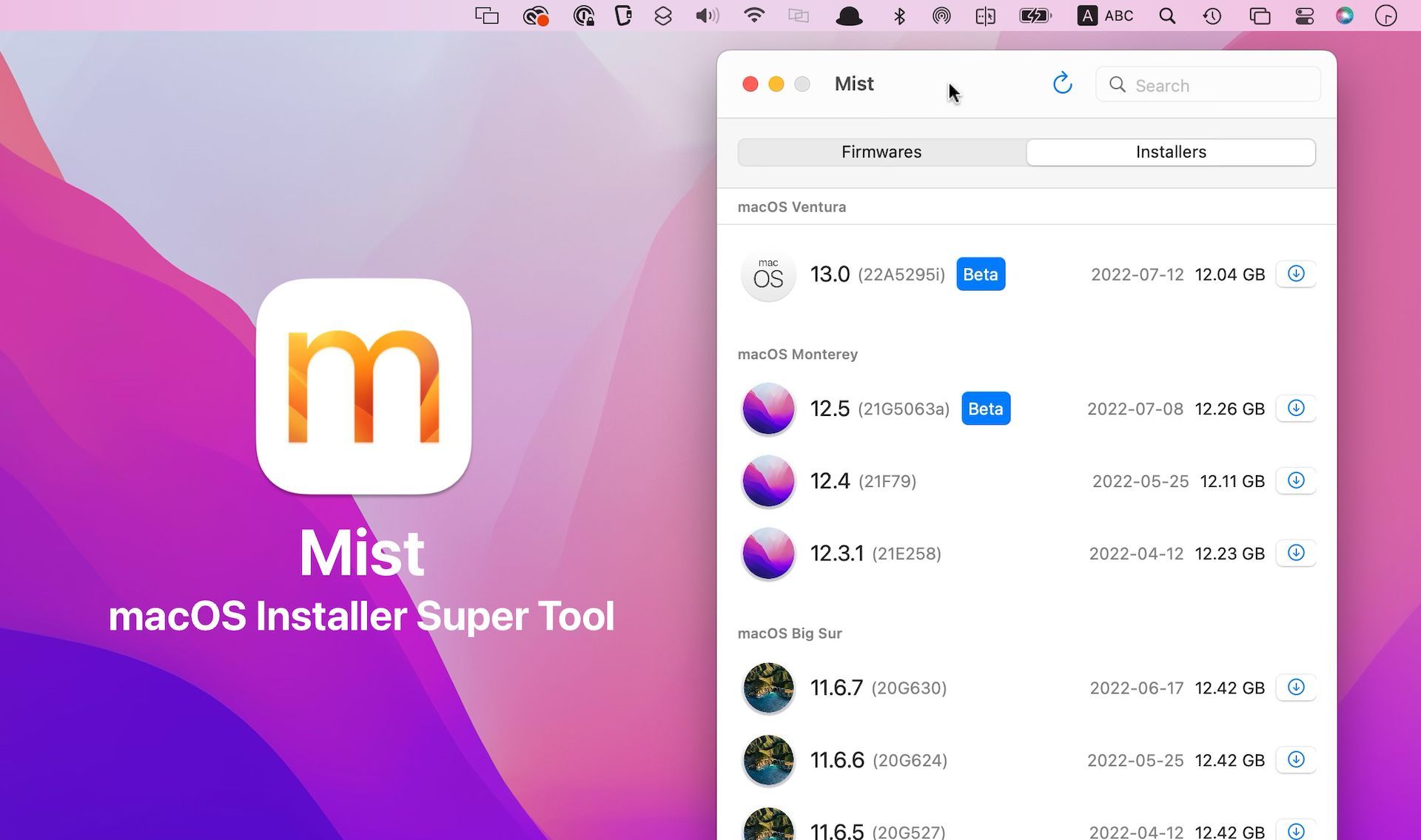Click macOS Monterey 12.5 Beta badge
The height and width of the screenshot is (840, 1421).
[984, 407]
